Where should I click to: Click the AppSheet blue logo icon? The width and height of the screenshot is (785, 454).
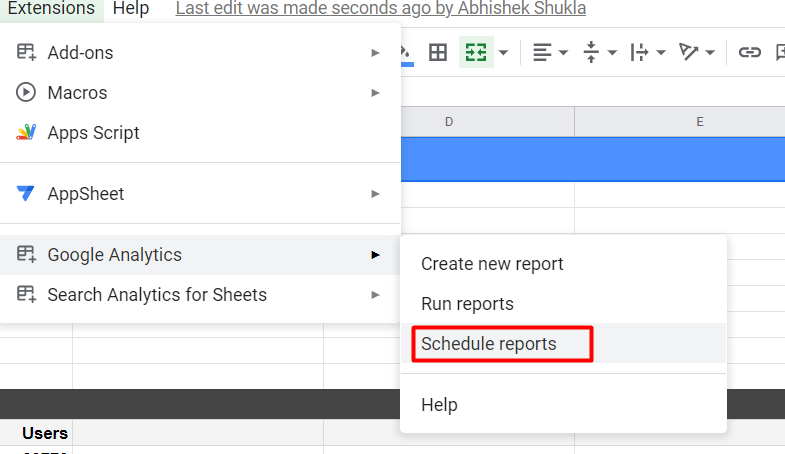26,193
